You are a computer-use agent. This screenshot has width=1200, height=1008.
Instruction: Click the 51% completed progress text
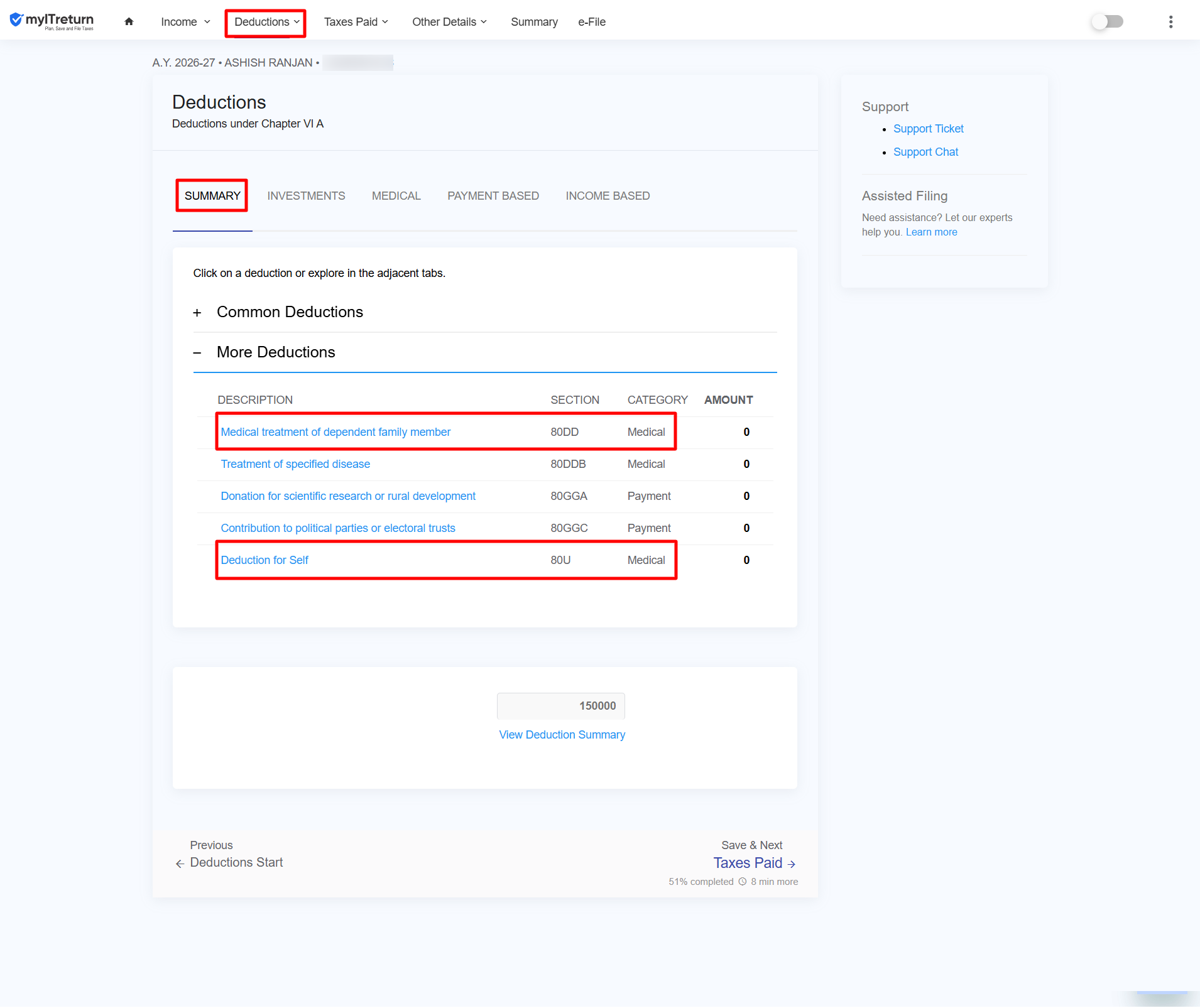click(701, 882)
